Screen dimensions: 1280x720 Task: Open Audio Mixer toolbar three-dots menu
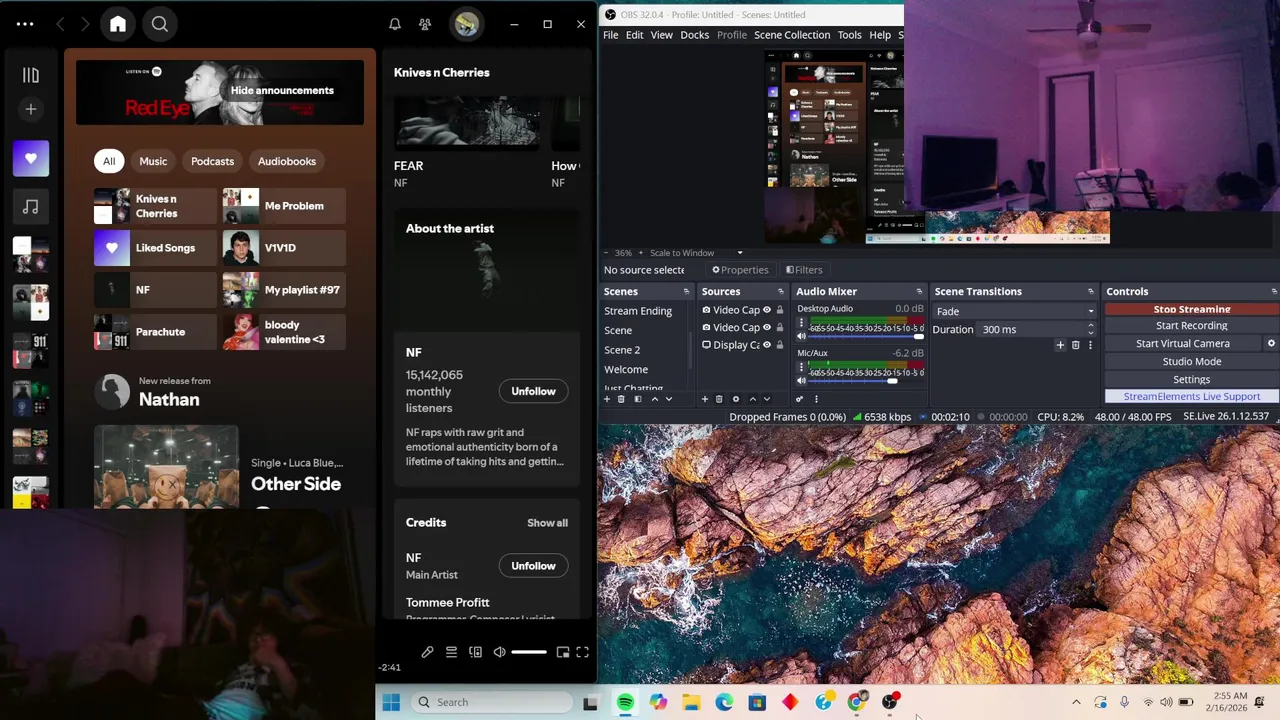pos(816,399)
